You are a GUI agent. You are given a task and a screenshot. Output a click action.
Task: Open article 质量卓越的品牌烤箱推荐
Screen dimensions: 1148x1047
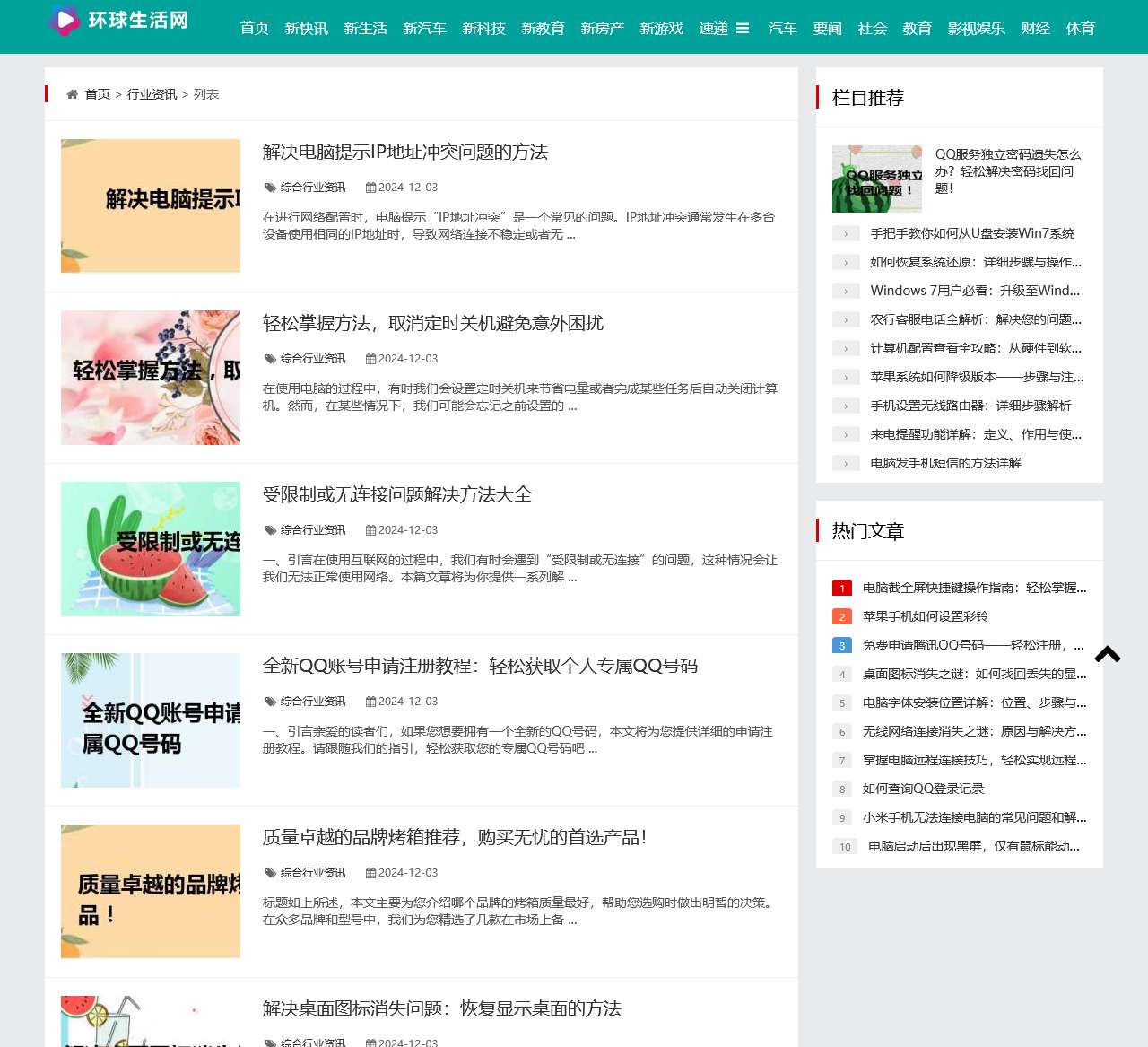tap(455, 837)
